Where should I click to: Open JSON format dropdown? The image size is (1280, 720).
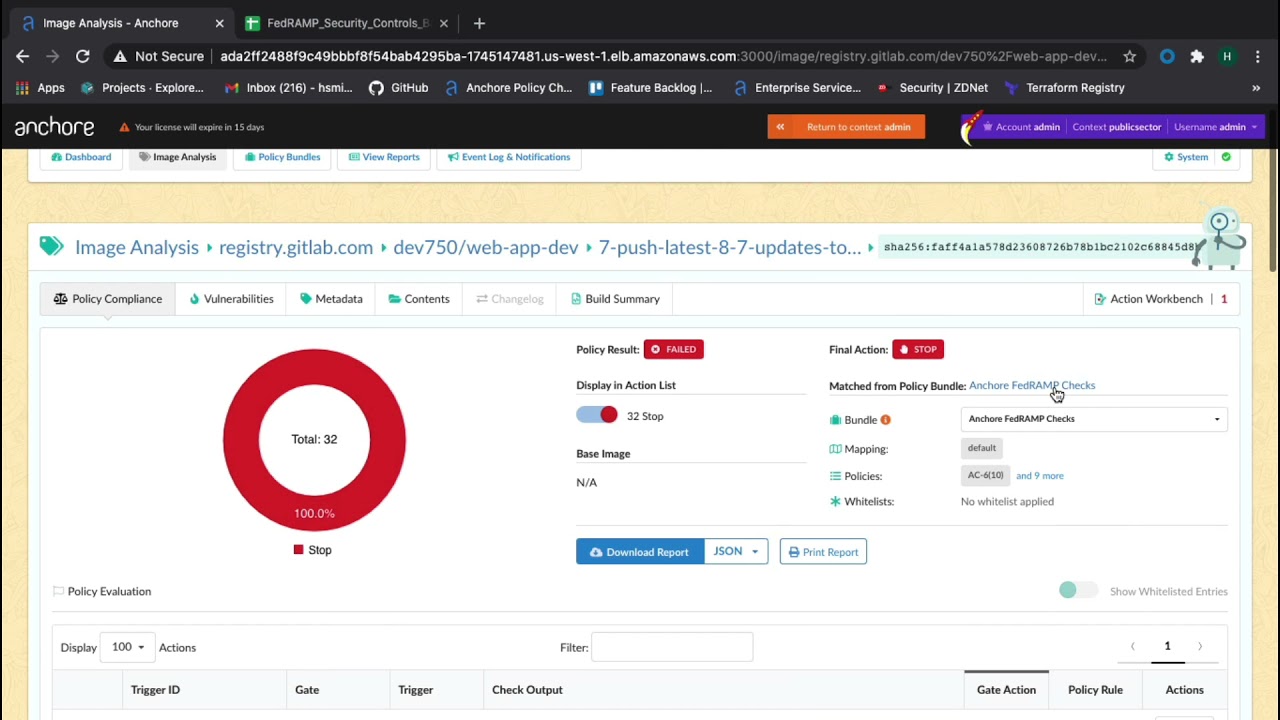(x=736, y=552)
